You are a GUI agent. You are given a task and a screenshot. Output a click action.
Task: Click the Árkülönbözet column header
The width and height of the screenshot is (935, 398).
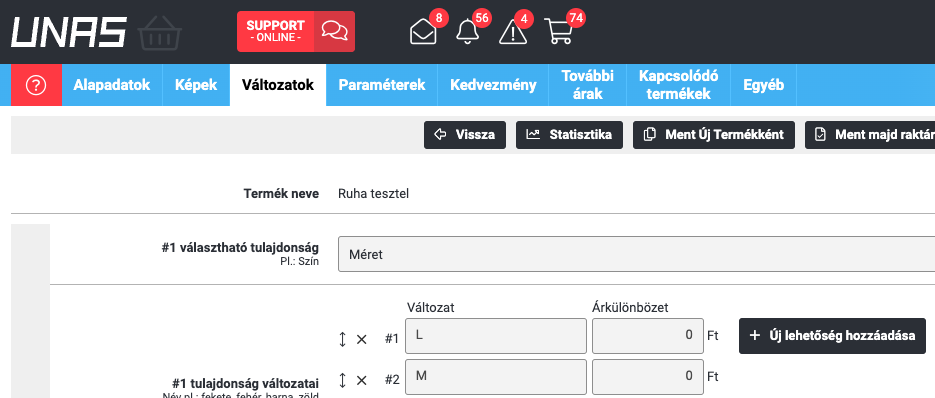(630, 308)
